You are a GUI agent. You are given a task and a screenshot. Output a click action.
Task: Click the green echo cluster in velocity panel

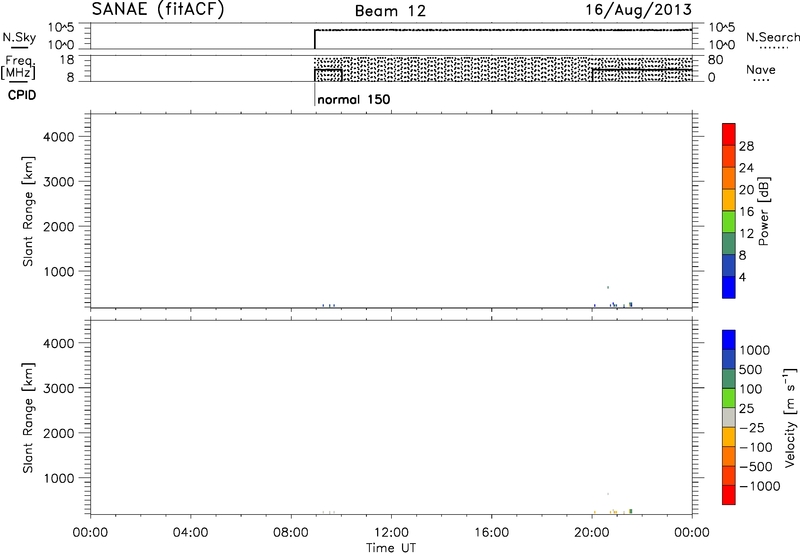(631, 511)
